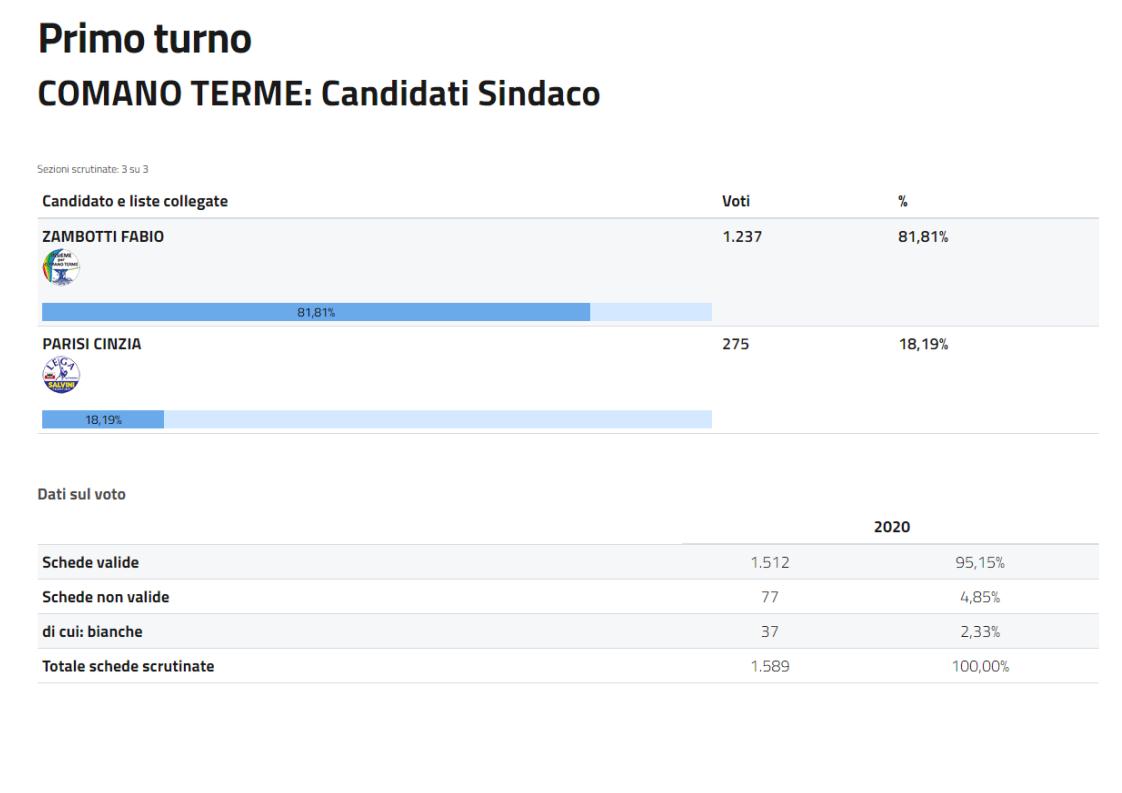Click the "%" column header

903,201
